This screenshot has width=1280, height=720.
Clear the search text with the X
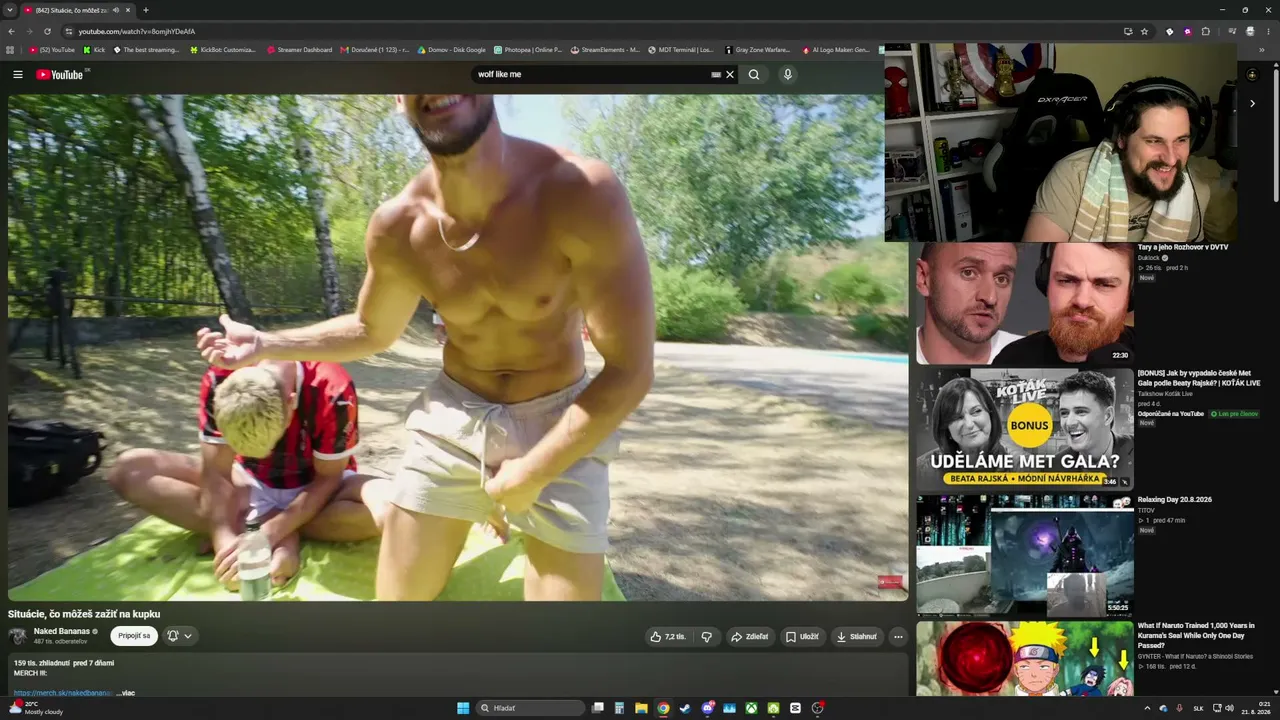pos(730,74)
